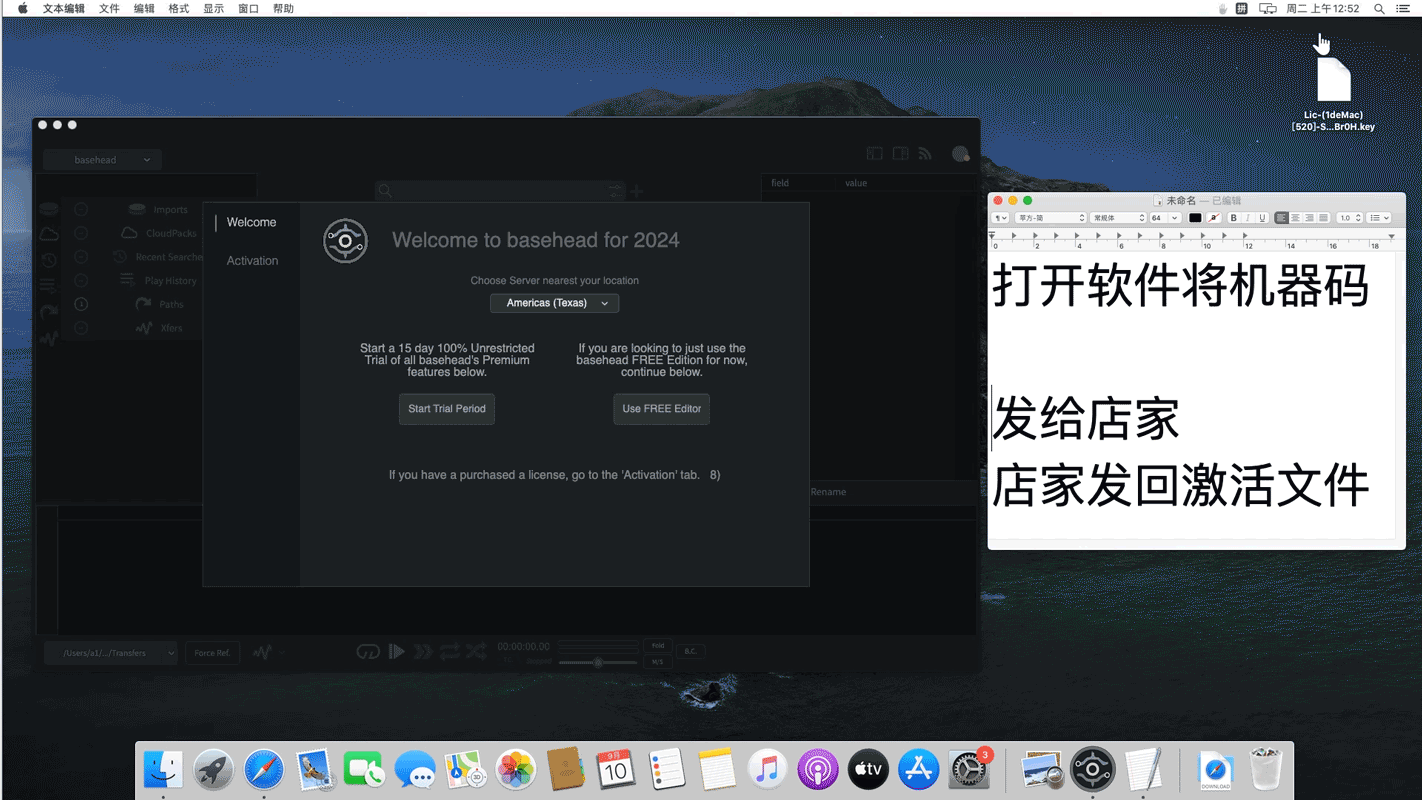Image resolution: width=1422 pixels, height=800 pixels.
Task: Click the search magnifier icon in basehead
Action: point(385,191)
